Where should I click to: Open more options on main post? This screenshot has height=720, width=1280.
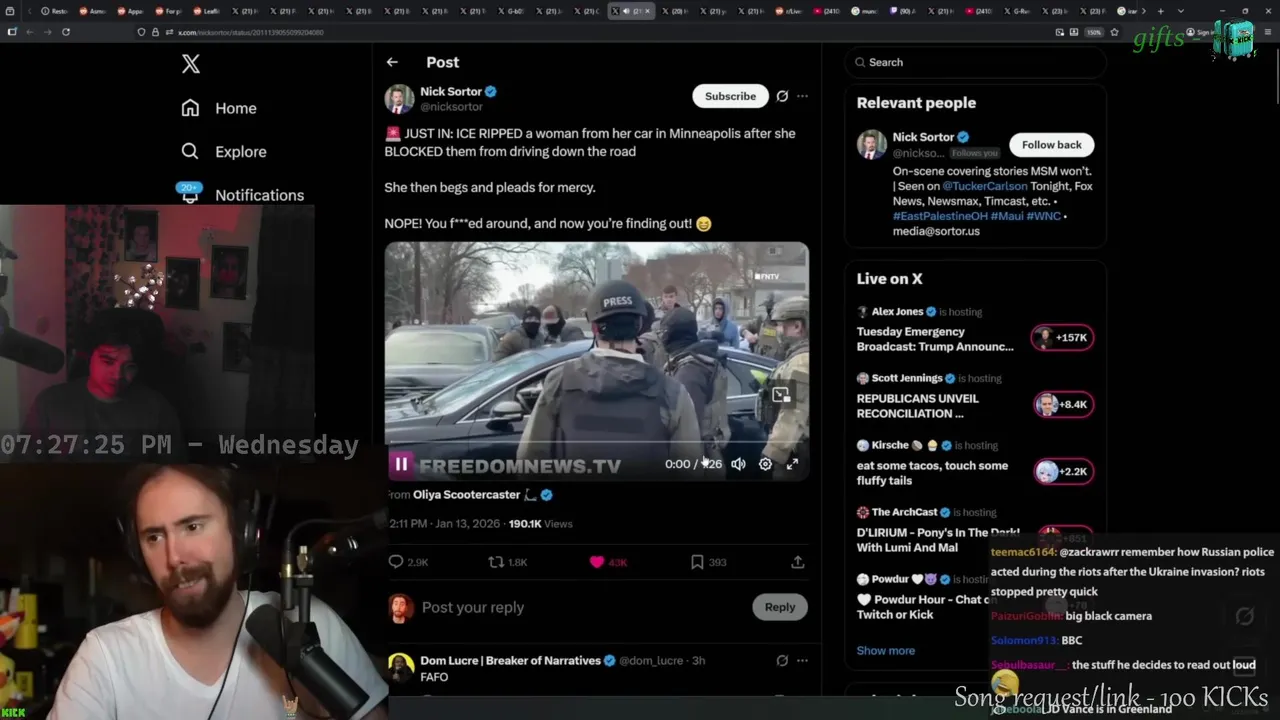click(802, 96)
